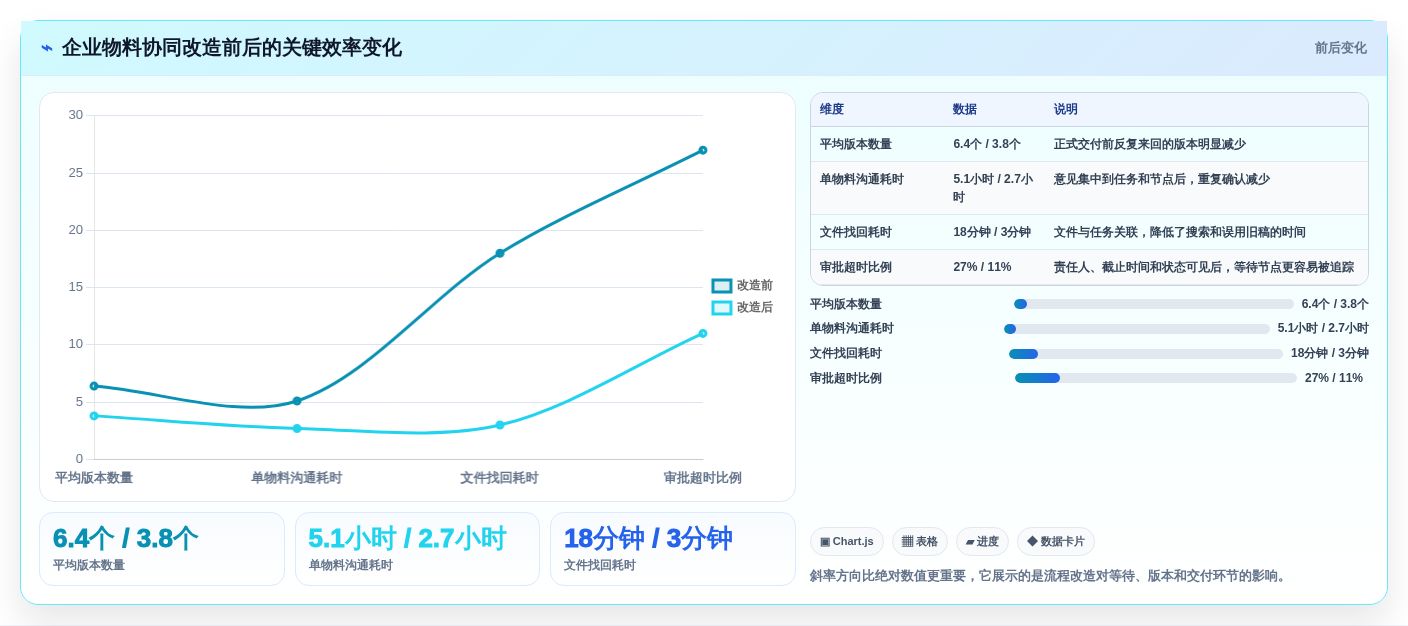The width and height of the screenshot is (1408, 626).
Task: Click the 6.4个 / 3.8个 data card
Action: click(x=162, y=549)
